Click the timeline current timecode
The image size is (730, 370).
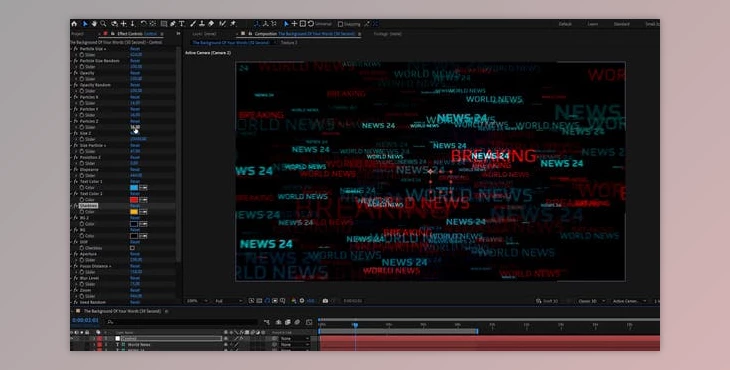85,321
